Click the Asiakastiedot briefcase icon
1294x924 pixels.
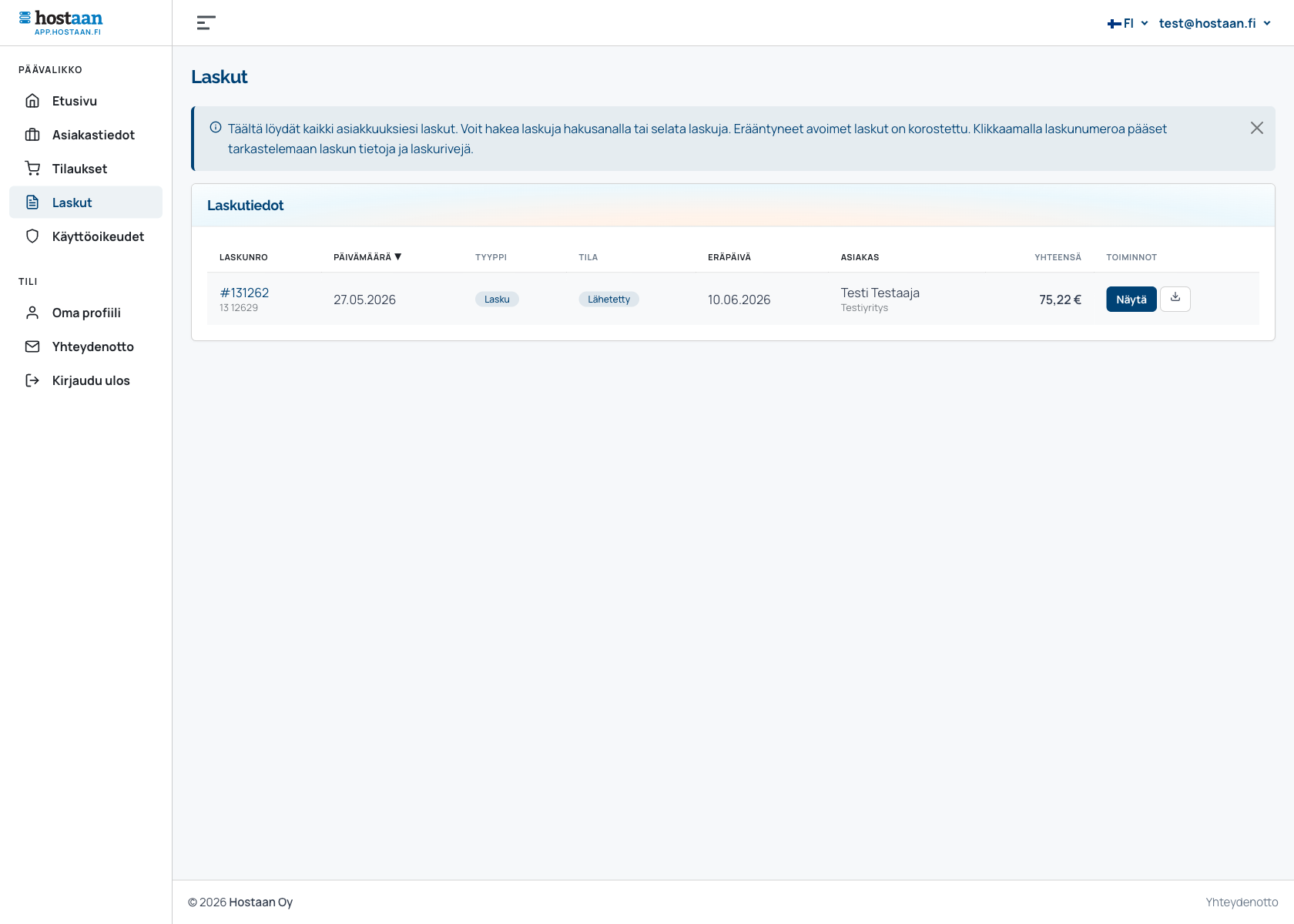(32, 135)
